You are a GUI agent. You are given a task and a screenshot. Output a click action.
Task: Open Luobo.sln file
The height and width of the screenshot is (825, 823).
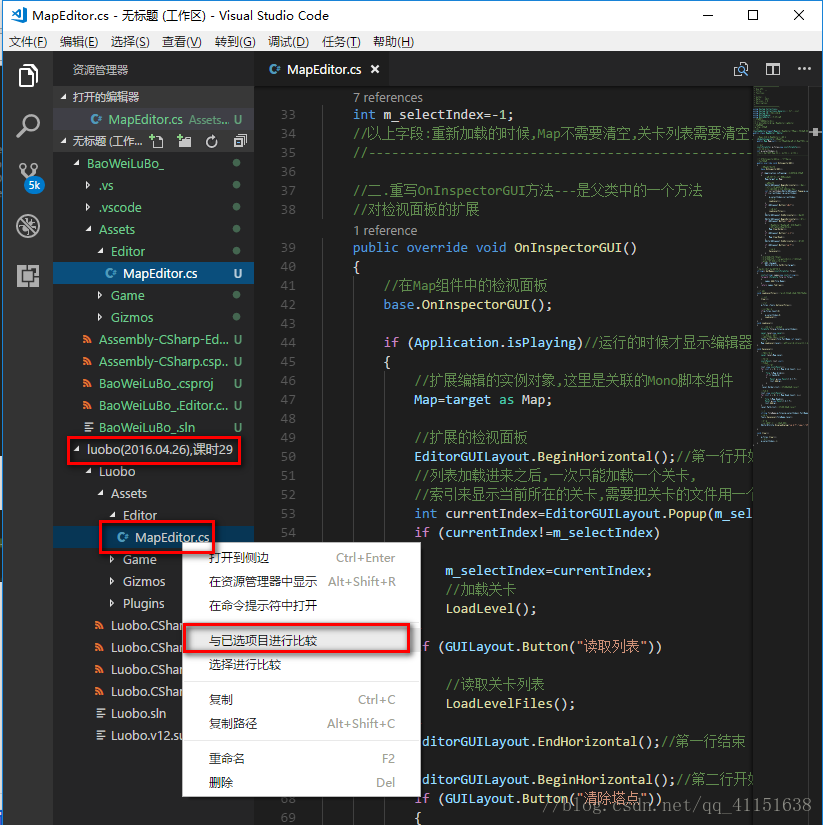[x=138, y=713]
